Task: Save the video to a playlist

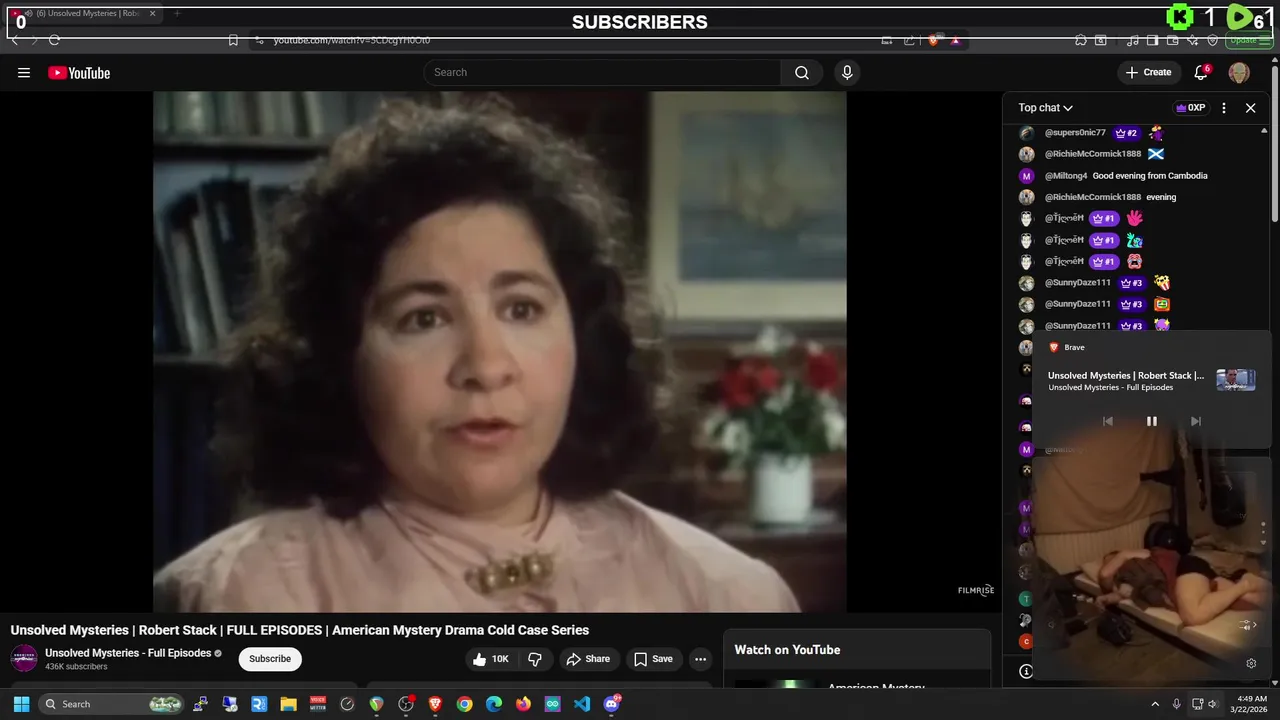Action: coord(653,659)
